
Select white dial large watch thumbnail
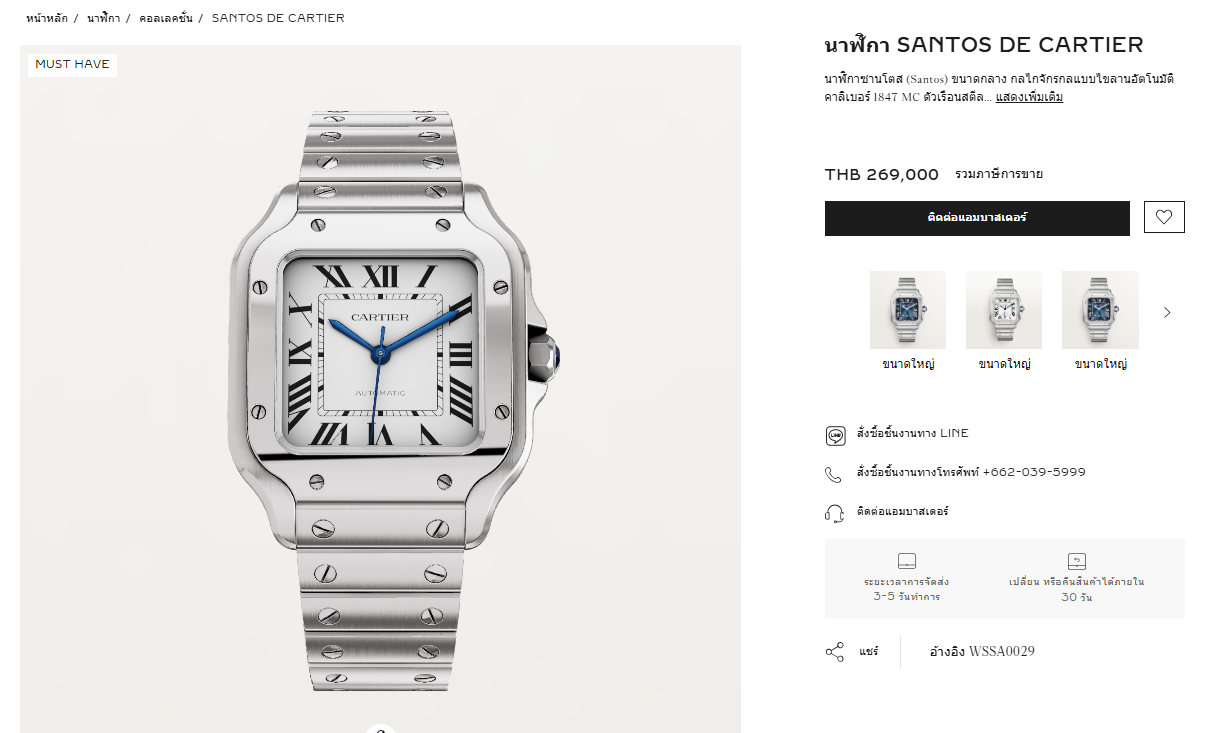1004,310
